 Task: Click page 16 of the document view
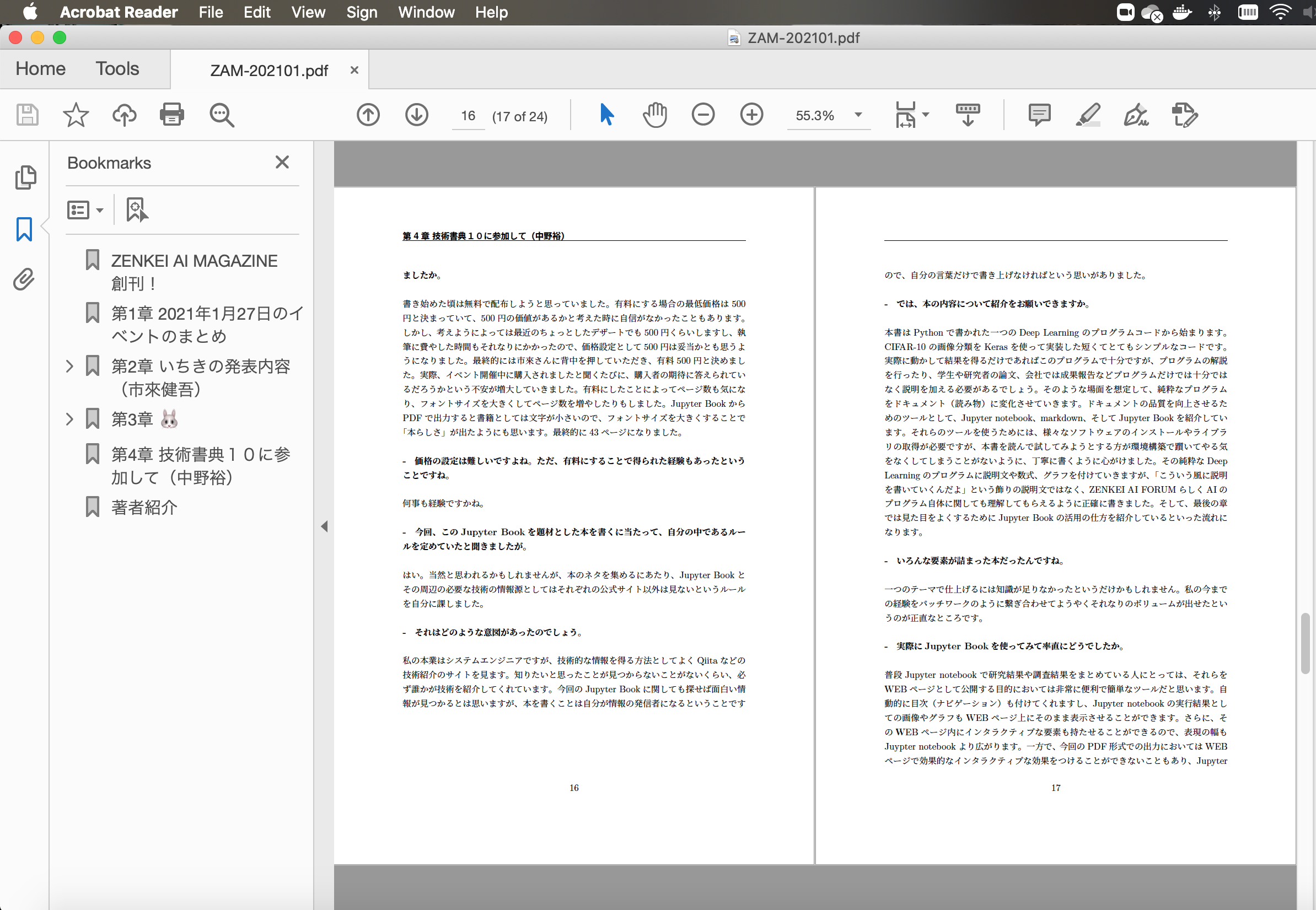pyautogui.click(x=573, y=525)
